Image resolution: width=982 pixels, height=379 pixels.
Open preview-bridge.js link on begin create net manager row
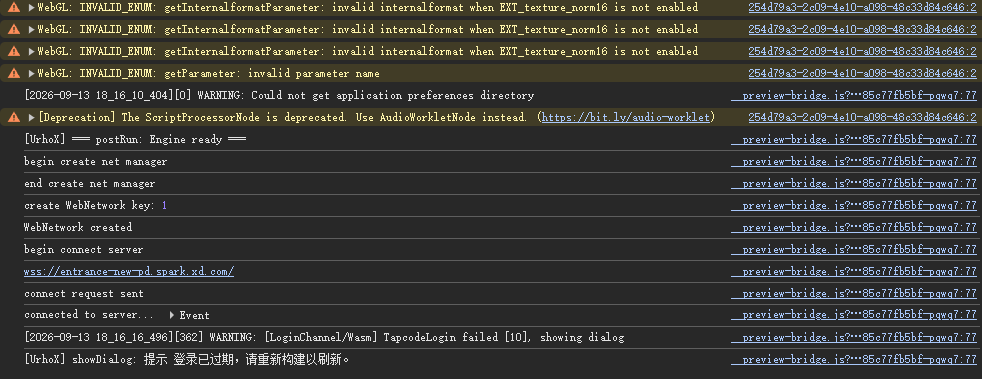pyautogui.click(x=854, y=161)
